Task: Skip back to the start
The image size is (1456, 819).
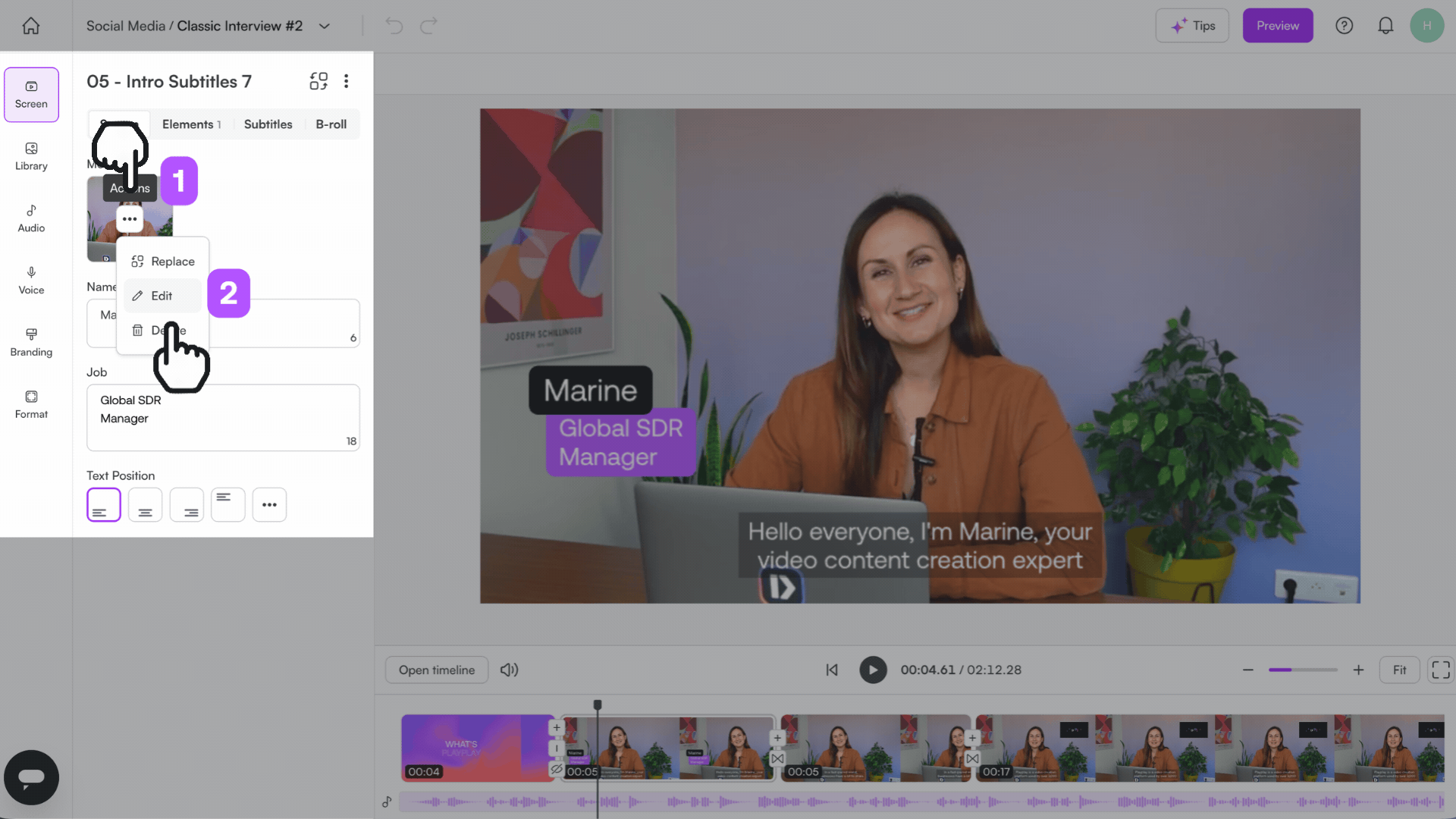Action: point(832,670)
